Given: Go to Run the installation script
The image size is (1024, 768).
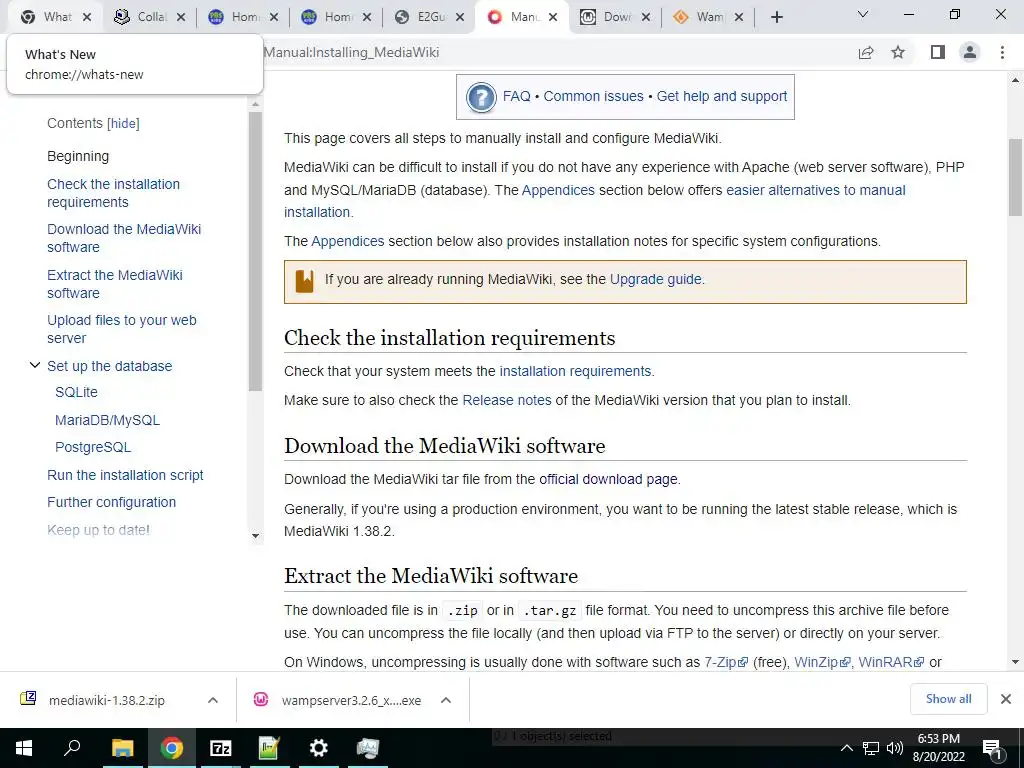Looking at the screenshot, I should coord(125,475).
